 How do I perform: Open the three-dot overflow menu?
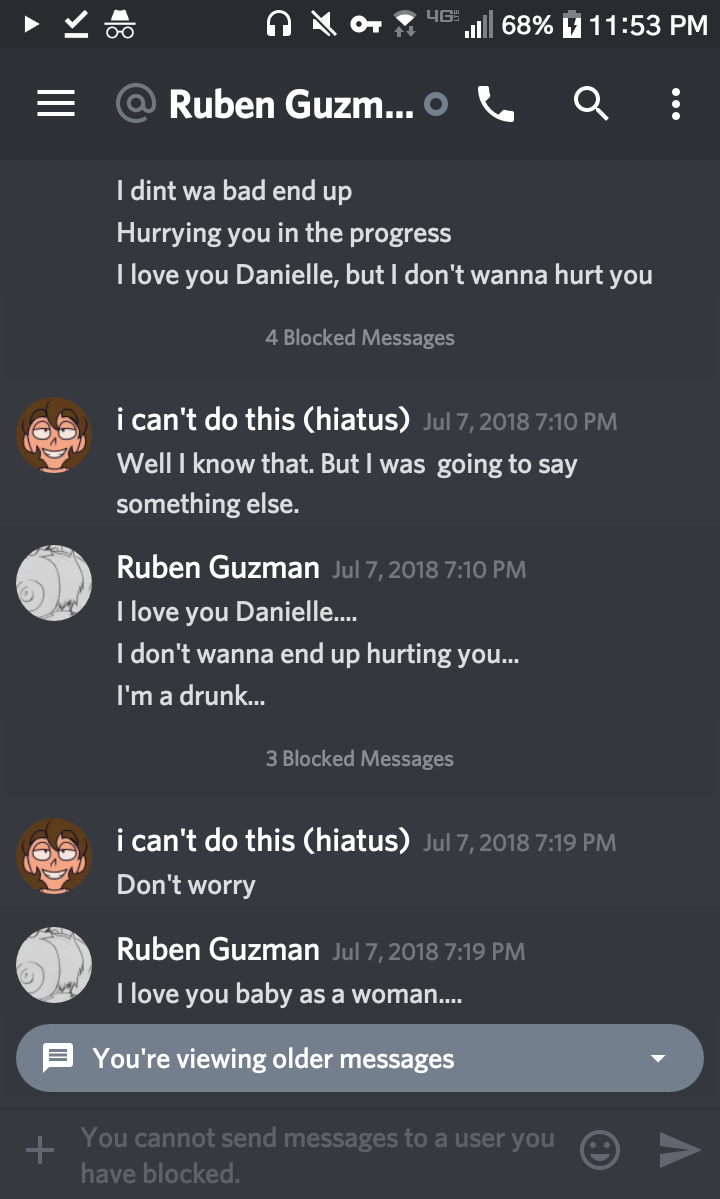[676, 103]
